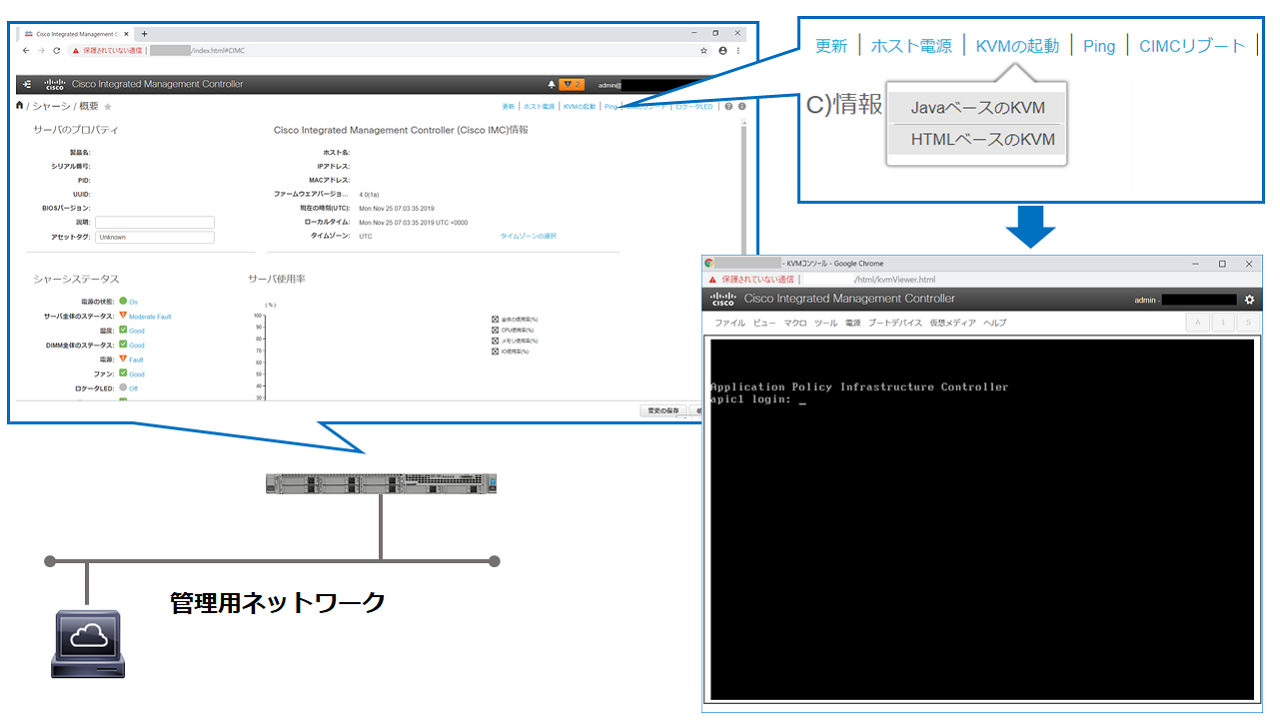
Task: Open the ツール menu in KVM console
Action: 826,323
